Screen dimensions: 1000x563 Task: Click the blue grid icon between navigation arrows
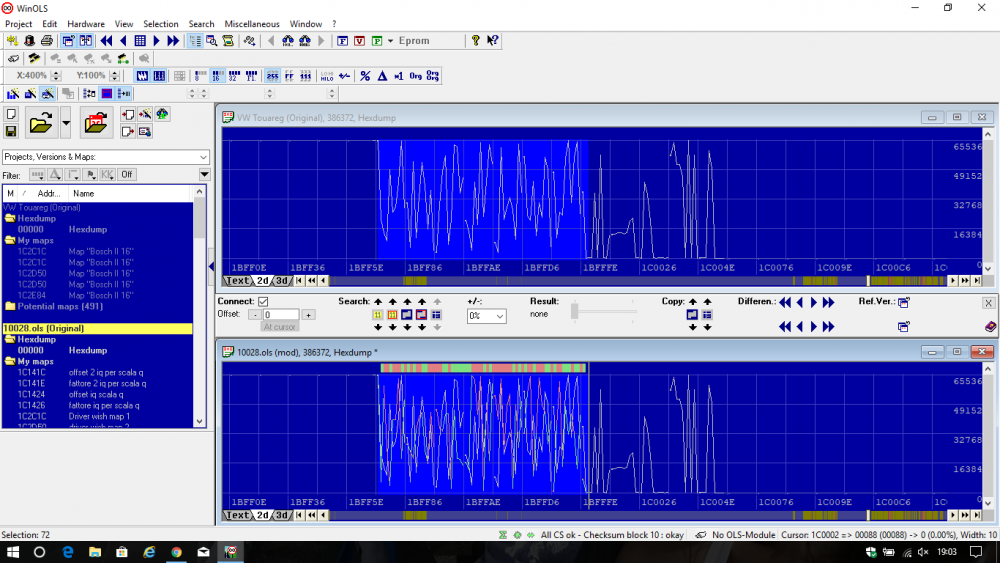(140, 41)
